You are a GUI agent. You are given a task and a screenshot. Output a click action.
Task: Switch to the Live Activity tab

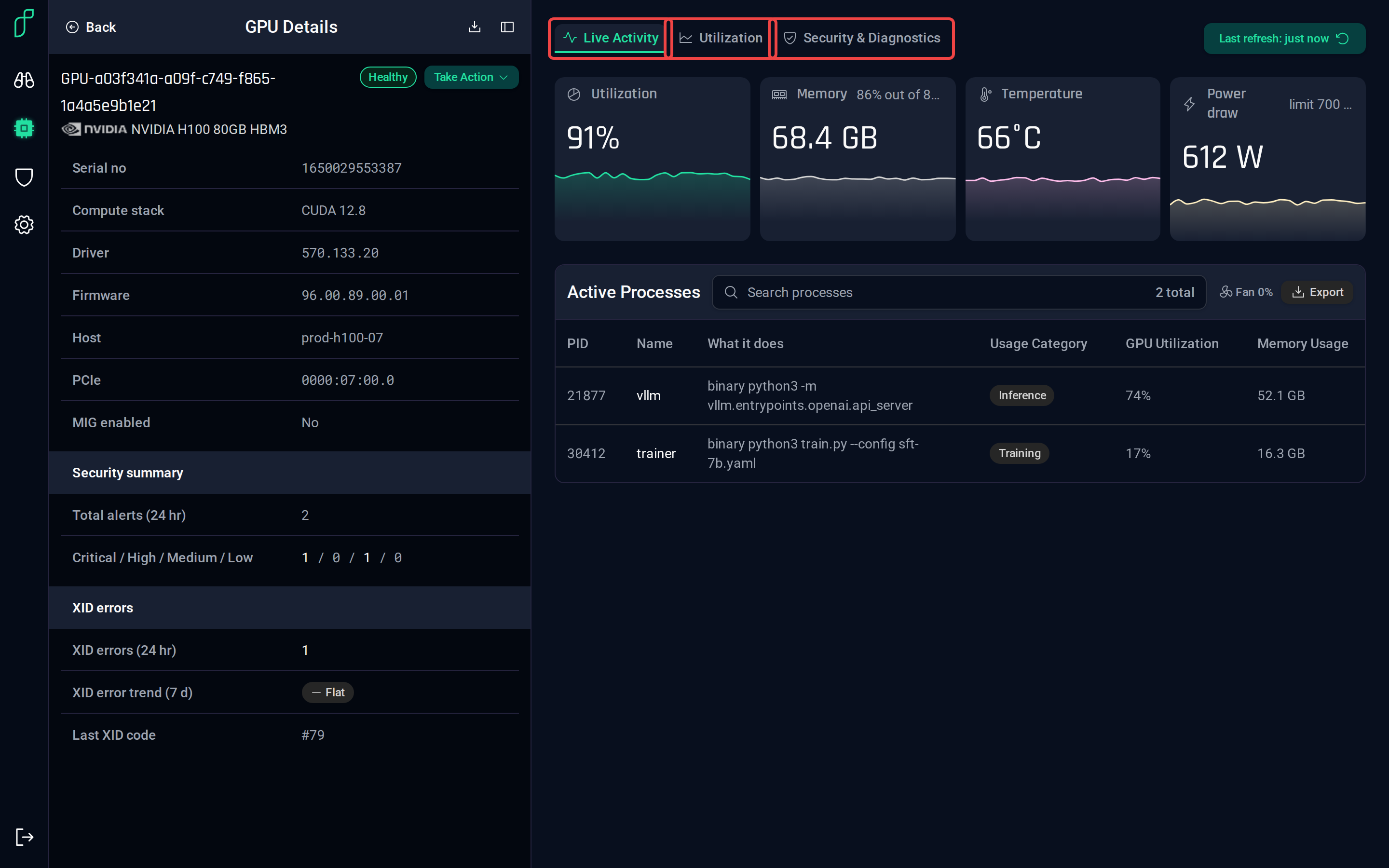610,38
